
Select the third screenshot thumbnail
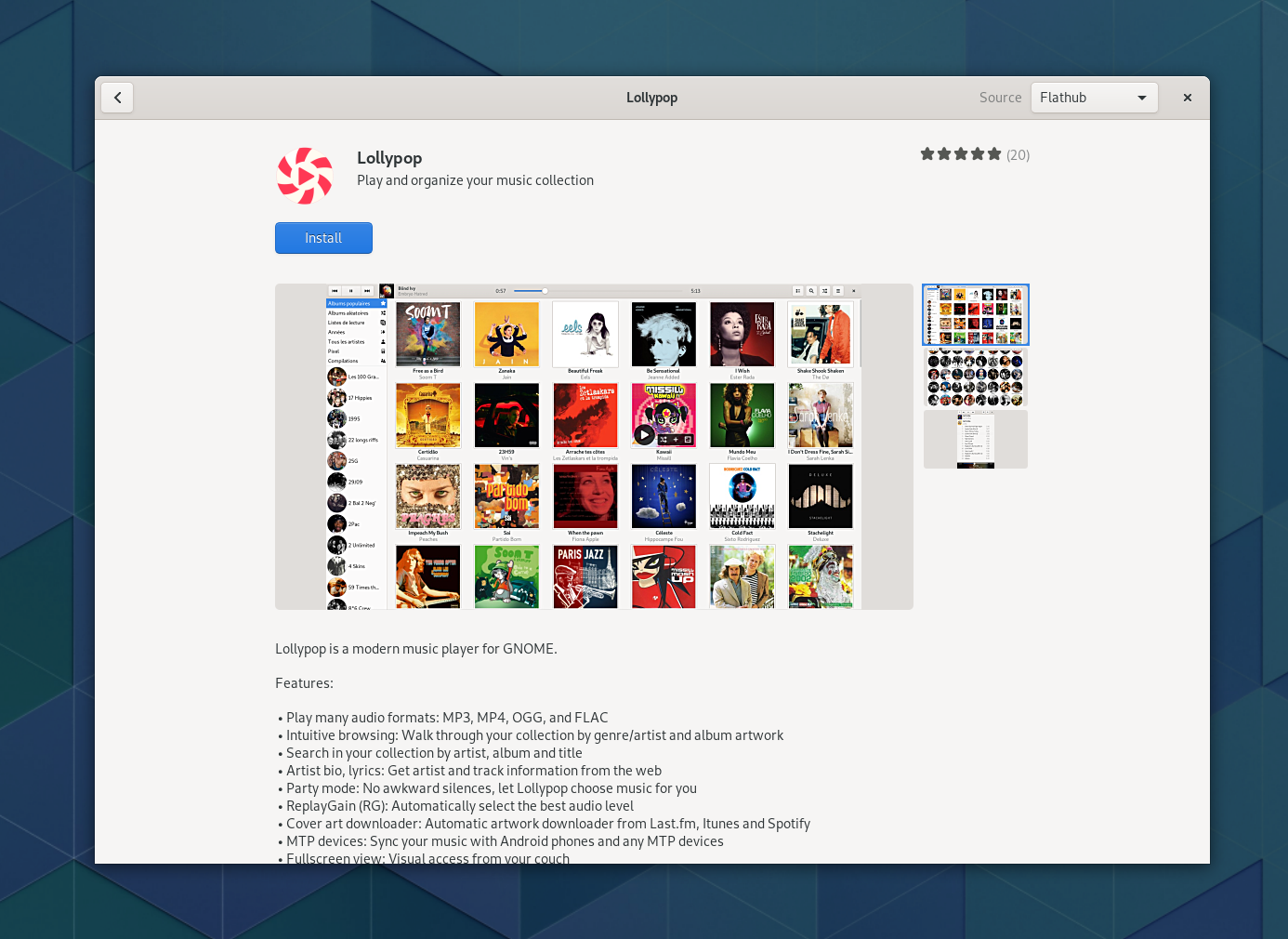(976, 440)
